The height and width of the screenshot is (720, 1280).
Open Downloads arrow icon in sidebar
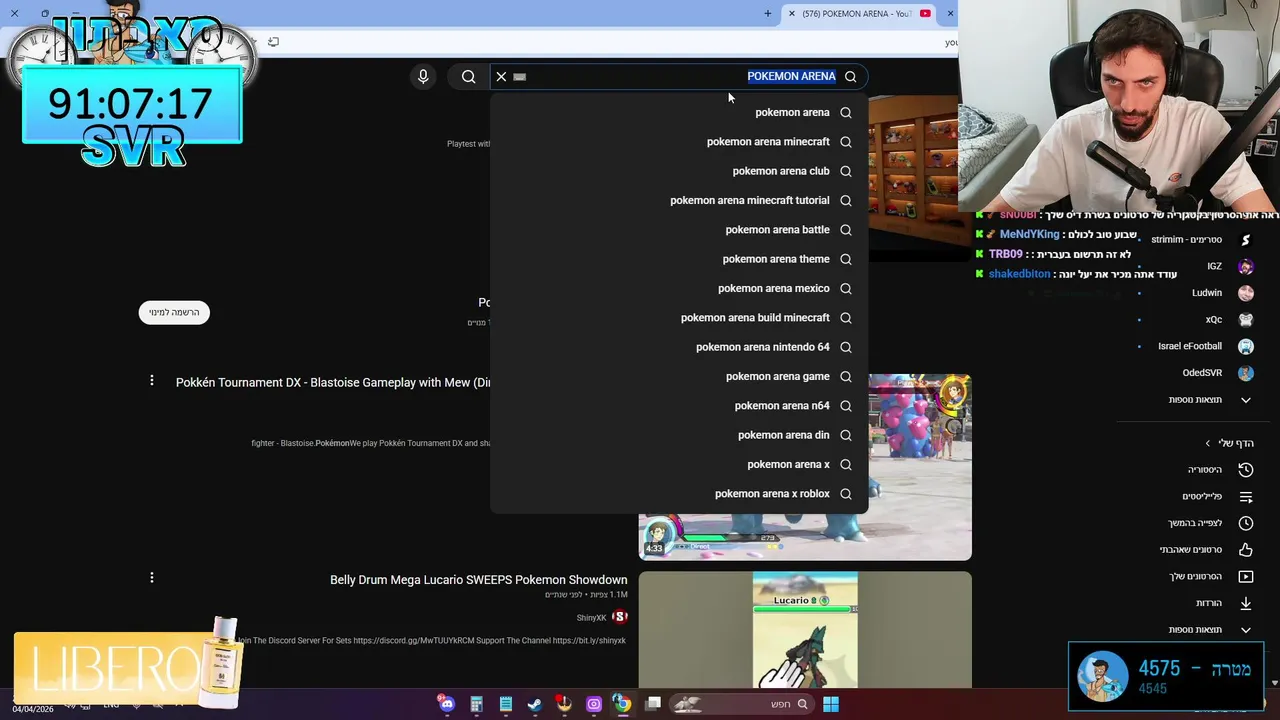click(1246, 603)
